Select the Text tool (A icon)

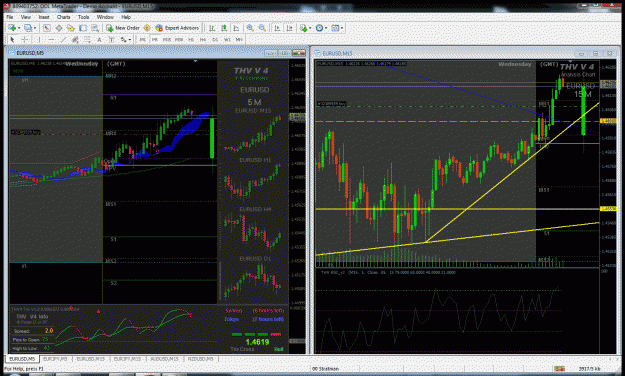pyautogui.click(x=99, y=39)
